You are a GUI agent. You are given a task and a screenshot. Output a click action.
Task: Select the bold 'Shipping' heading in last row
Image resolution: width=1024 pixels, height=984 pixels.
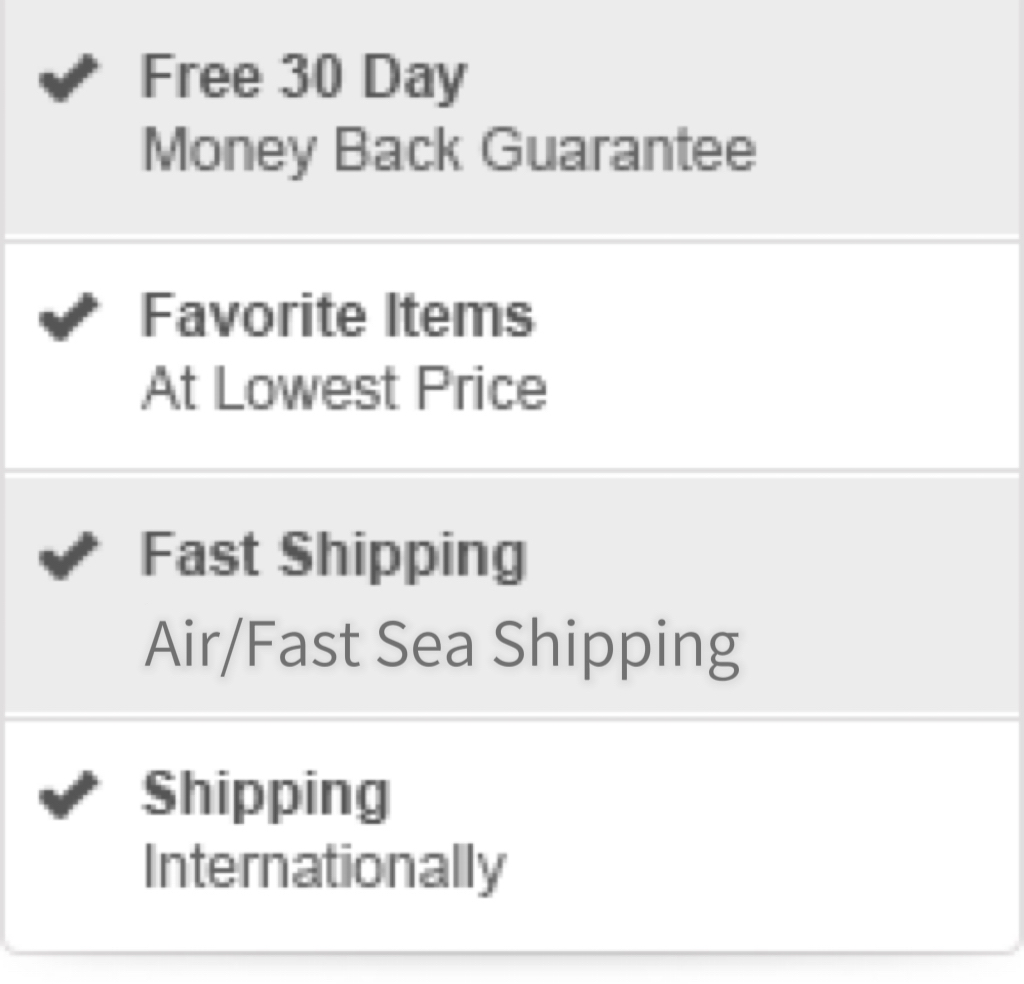265,796
